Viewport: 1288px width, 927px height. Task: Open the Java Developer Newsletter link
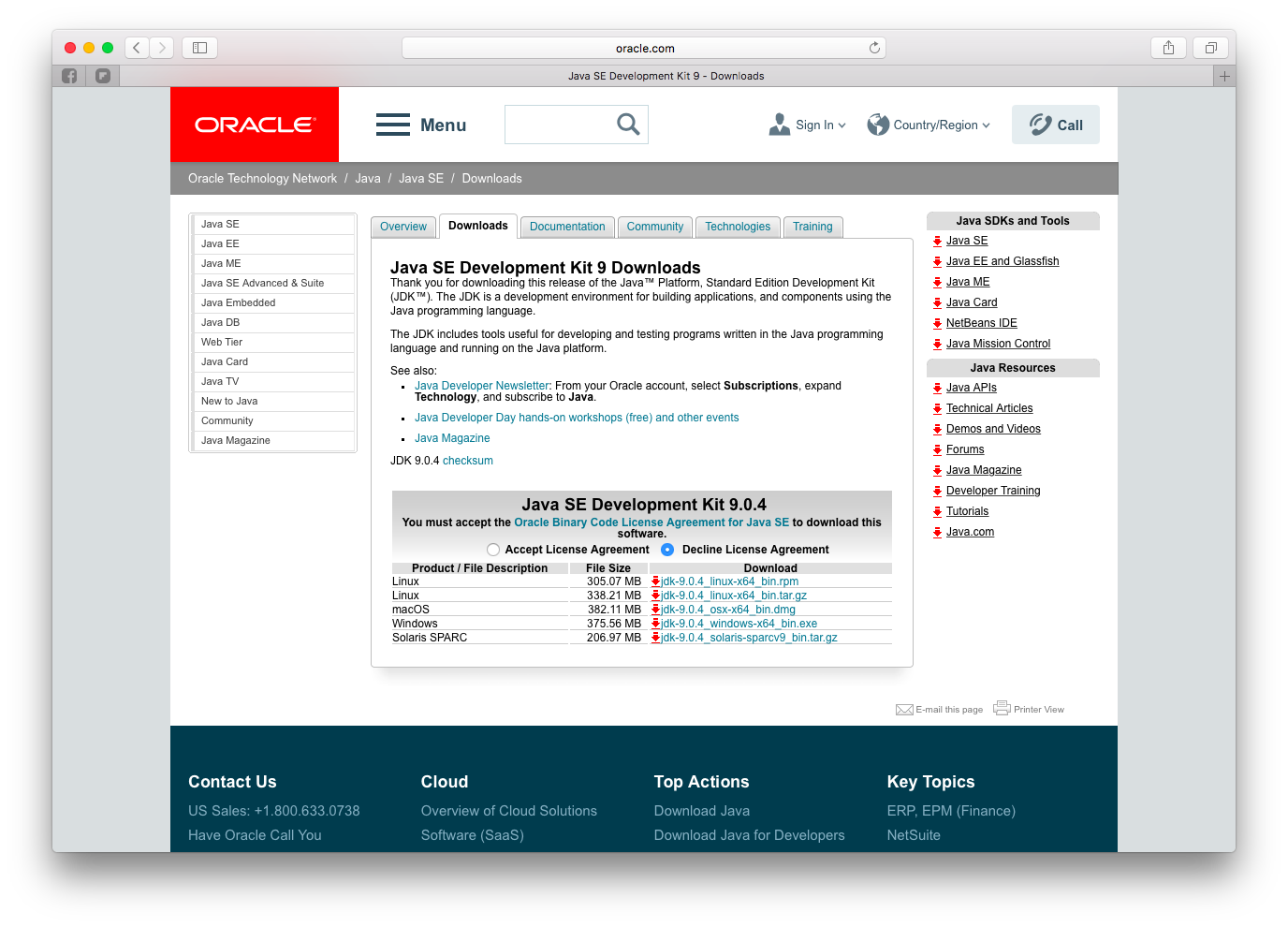point(481,386)
